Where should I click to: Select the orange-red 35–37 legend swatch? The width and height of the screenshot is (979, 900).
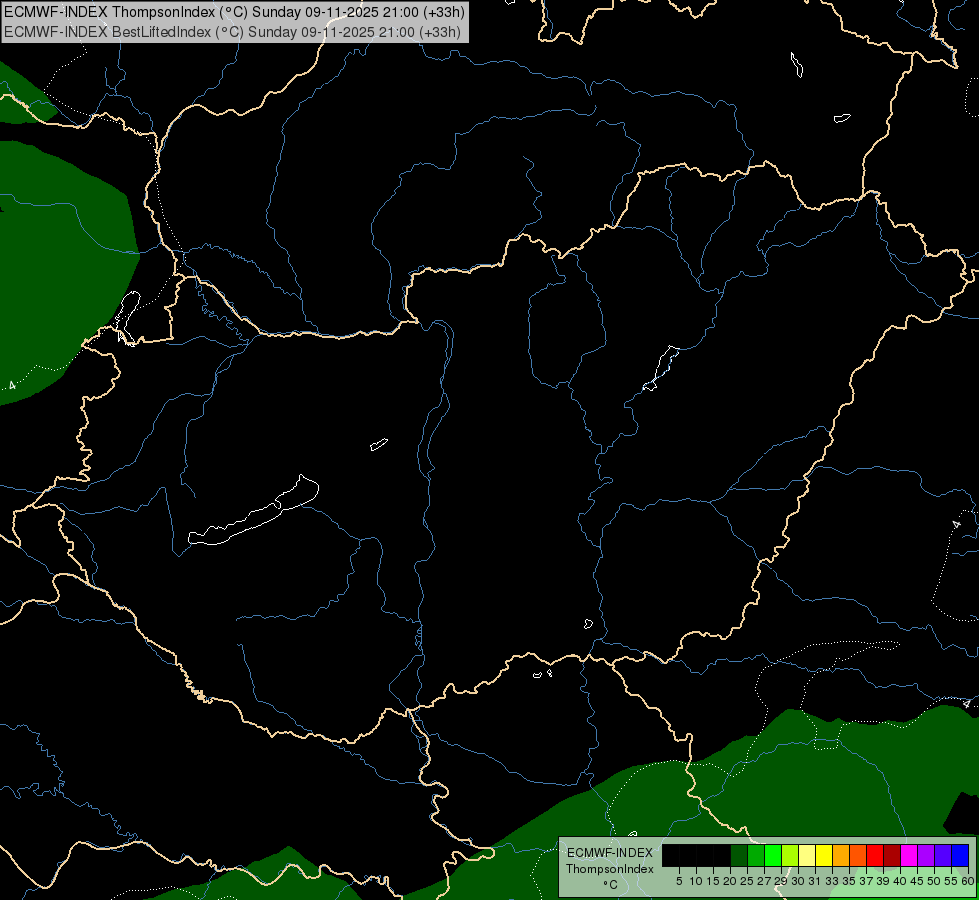(858, 855)
